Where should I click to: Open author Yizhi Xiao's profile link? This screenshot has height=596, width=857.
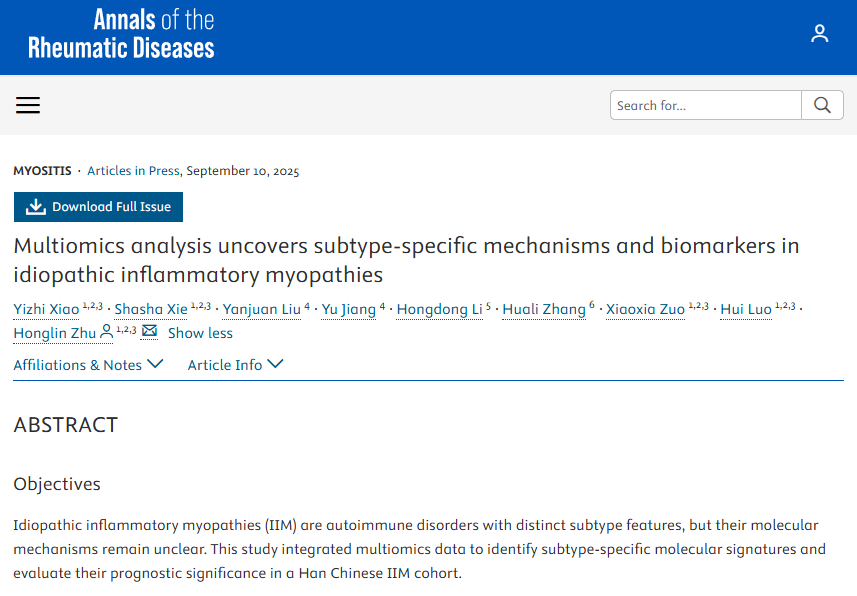click(47, 309)
